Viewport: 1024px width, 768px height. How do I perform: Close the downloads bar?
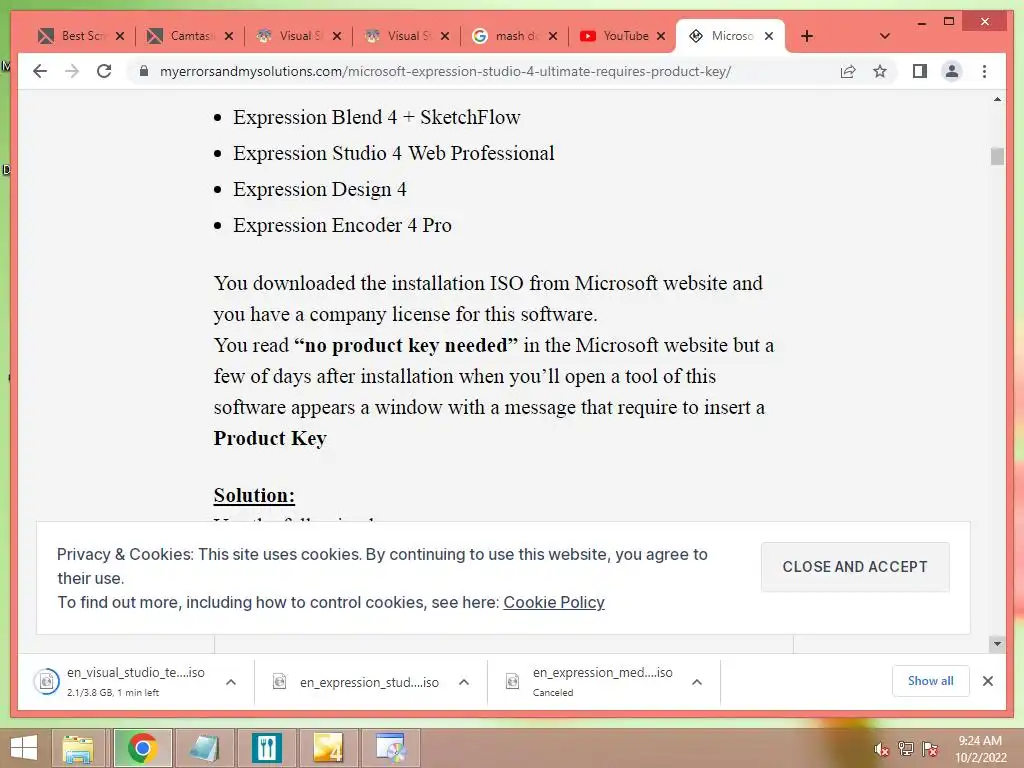click(x=988, y=681)
